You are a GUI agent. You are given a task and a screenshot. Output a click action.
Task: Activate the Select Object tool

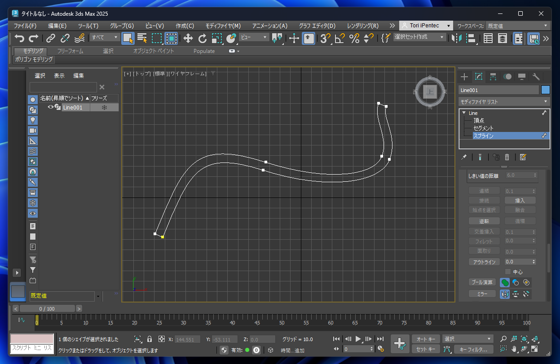click(128, 38)
